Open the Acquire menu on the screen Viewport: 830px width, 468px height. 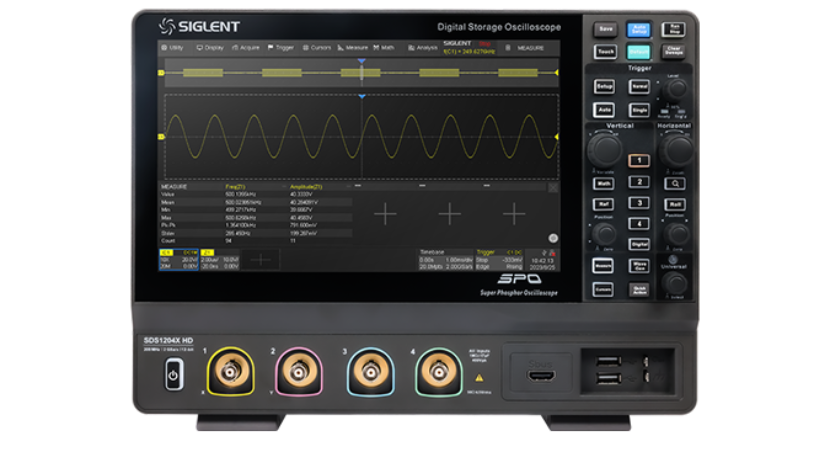click(x=246, y=47)
